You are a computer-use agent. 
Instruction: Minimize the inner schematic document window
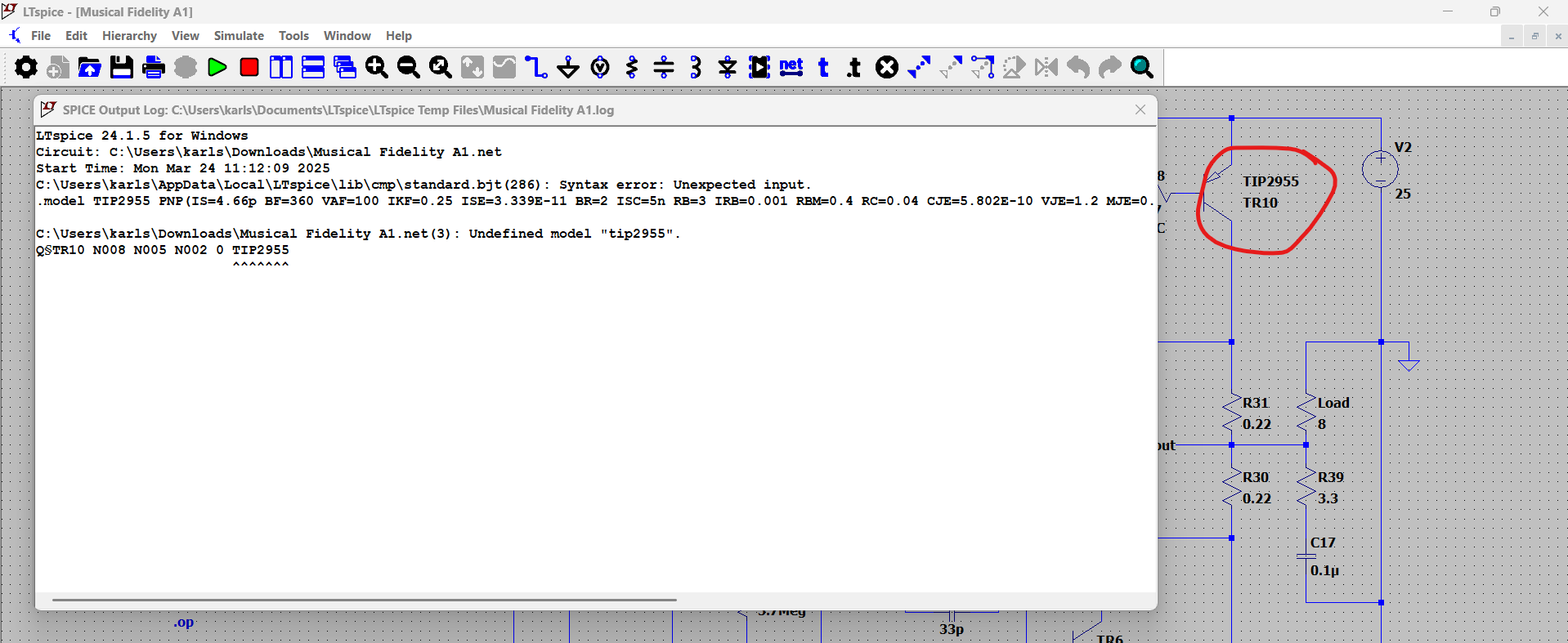coord(1512,36)
